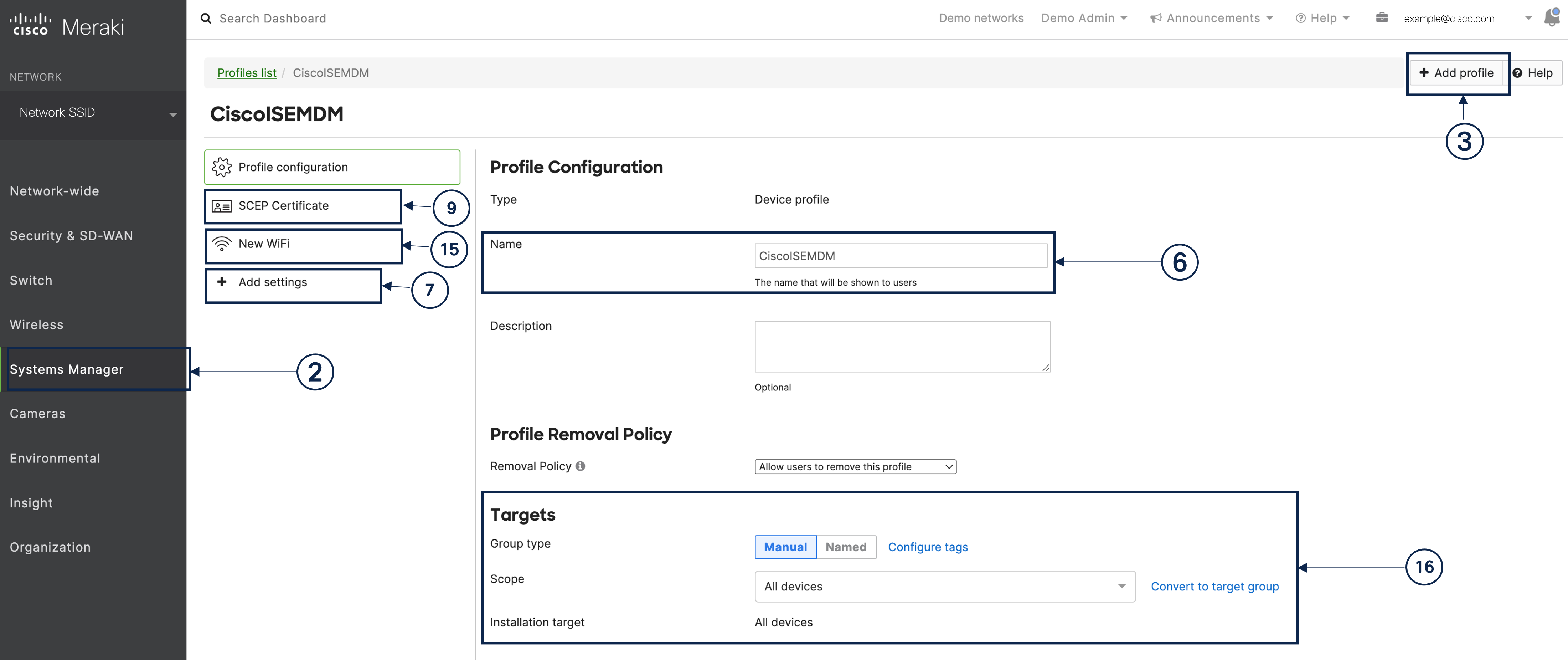Click the Name input field

[901, 256]
